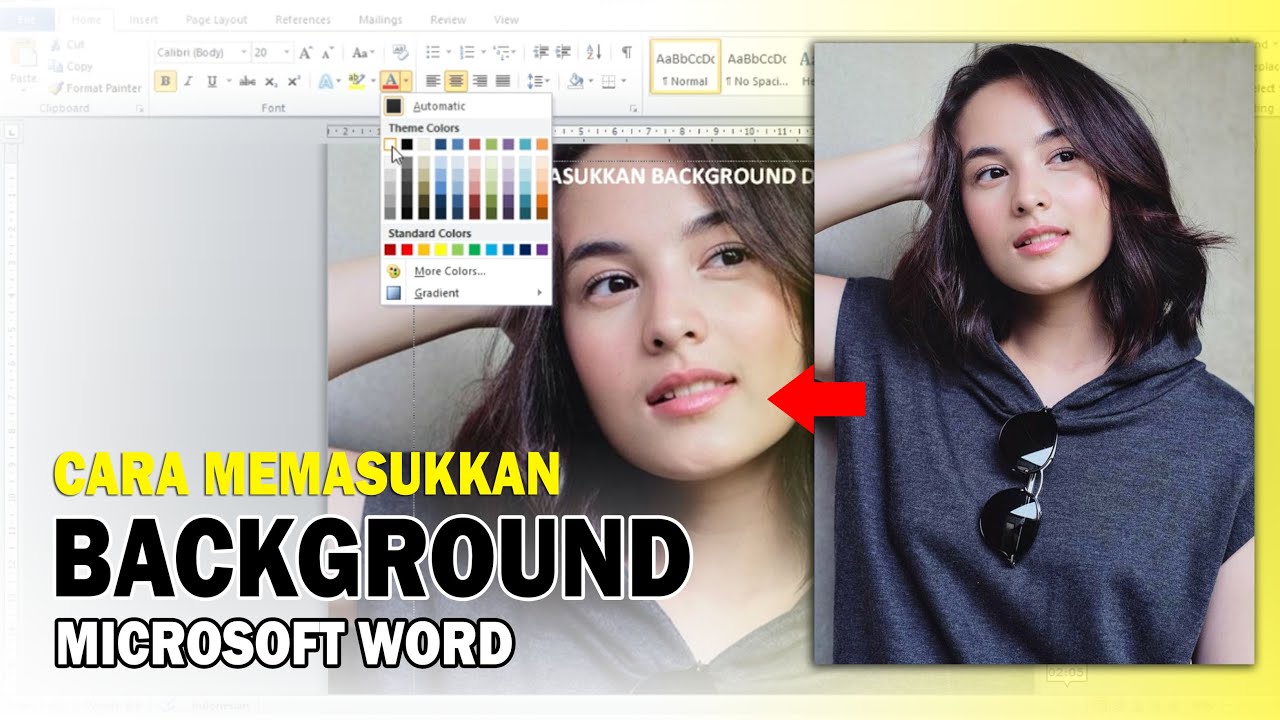The width and height of the screenshot is (1280, 720).
Task: Pick the yellow standard color swatch
Action: pyautogui.click(x=441, y=249)
